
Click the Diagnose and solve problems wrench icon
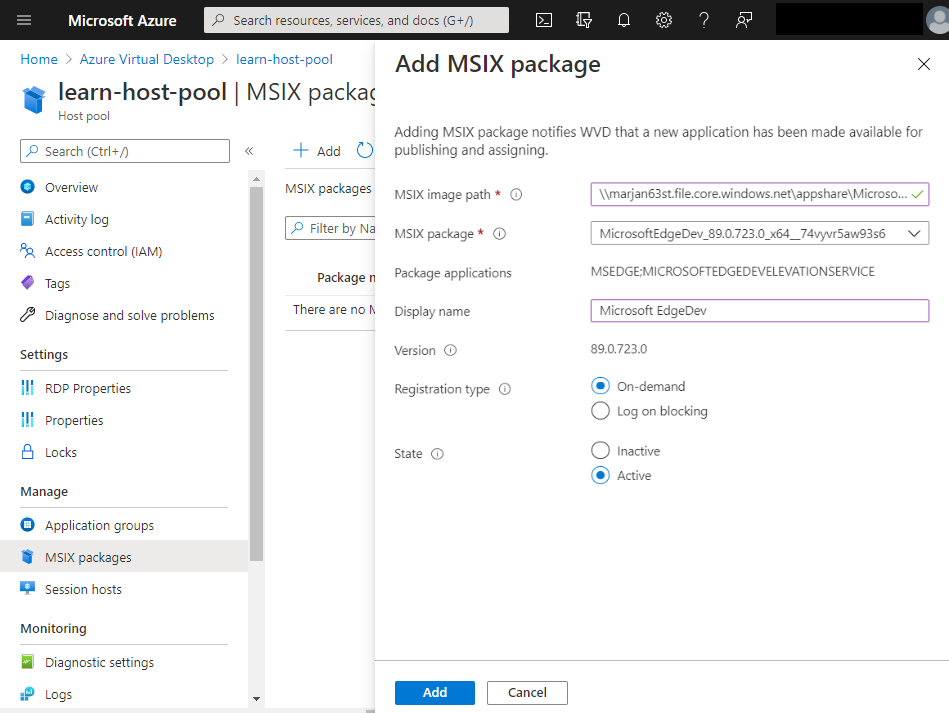(27, 315)
